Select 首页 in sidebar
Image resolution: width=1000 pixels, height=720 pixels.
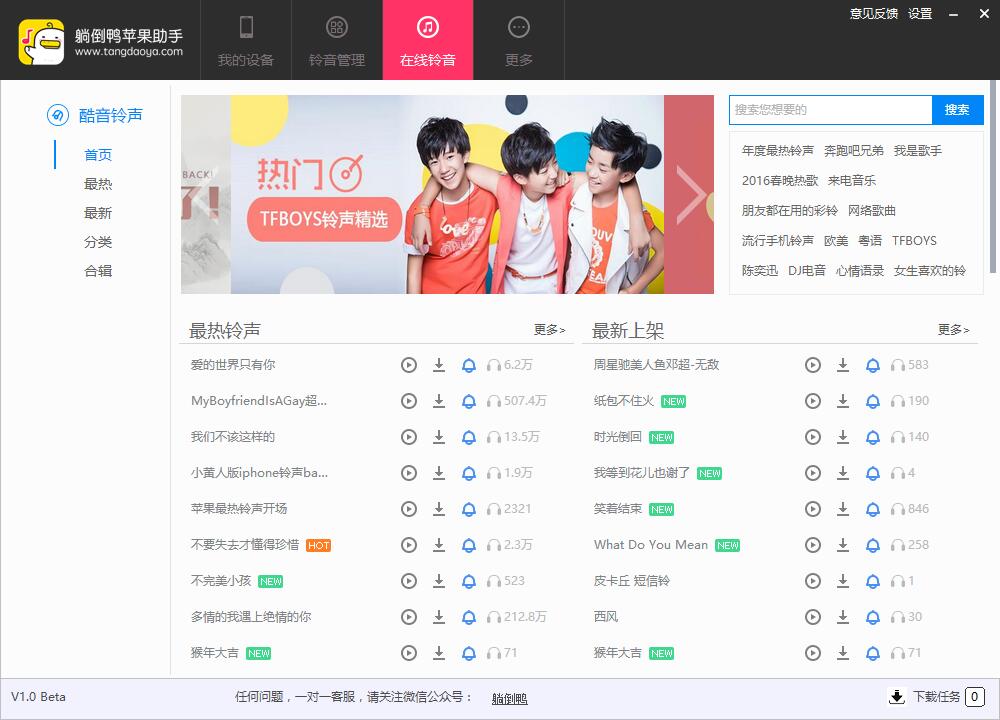98,155
